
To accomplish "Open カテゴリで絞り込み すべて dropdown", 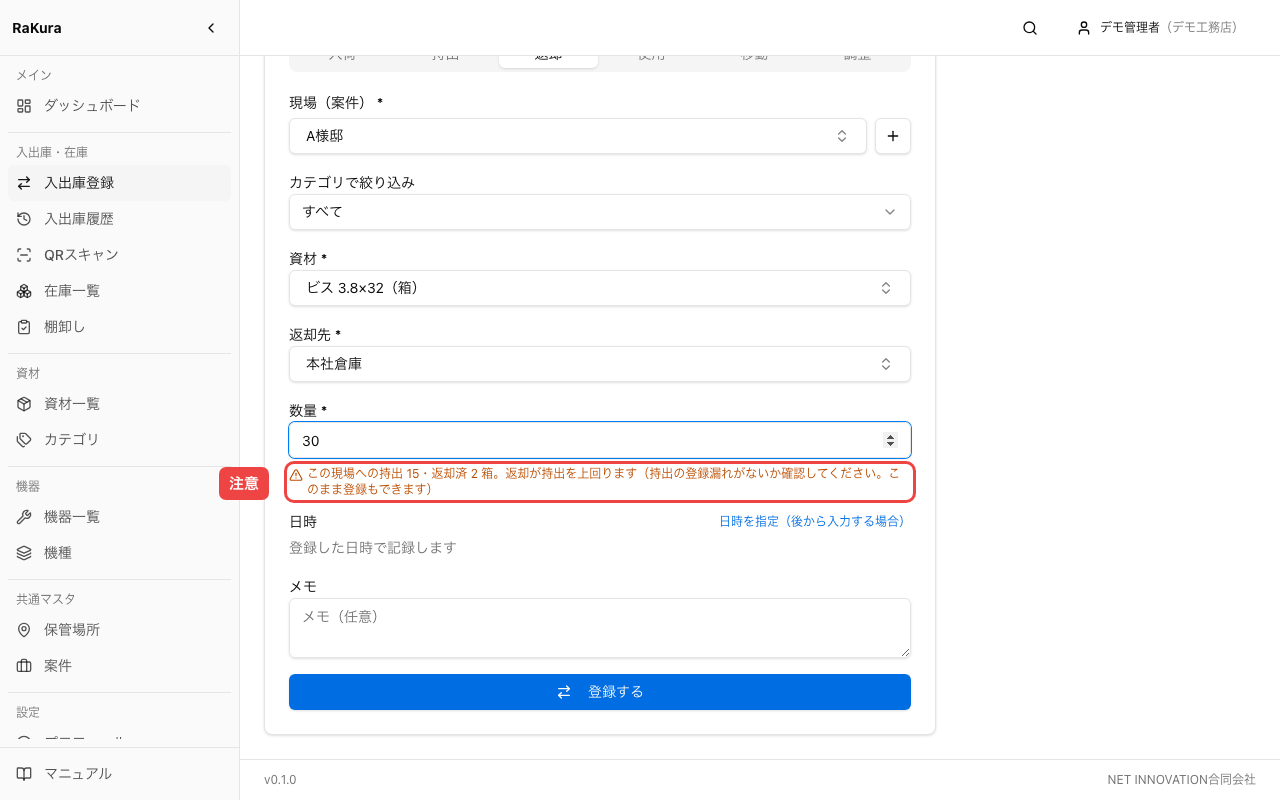I will pyautogui.click(x=600, y=212).
